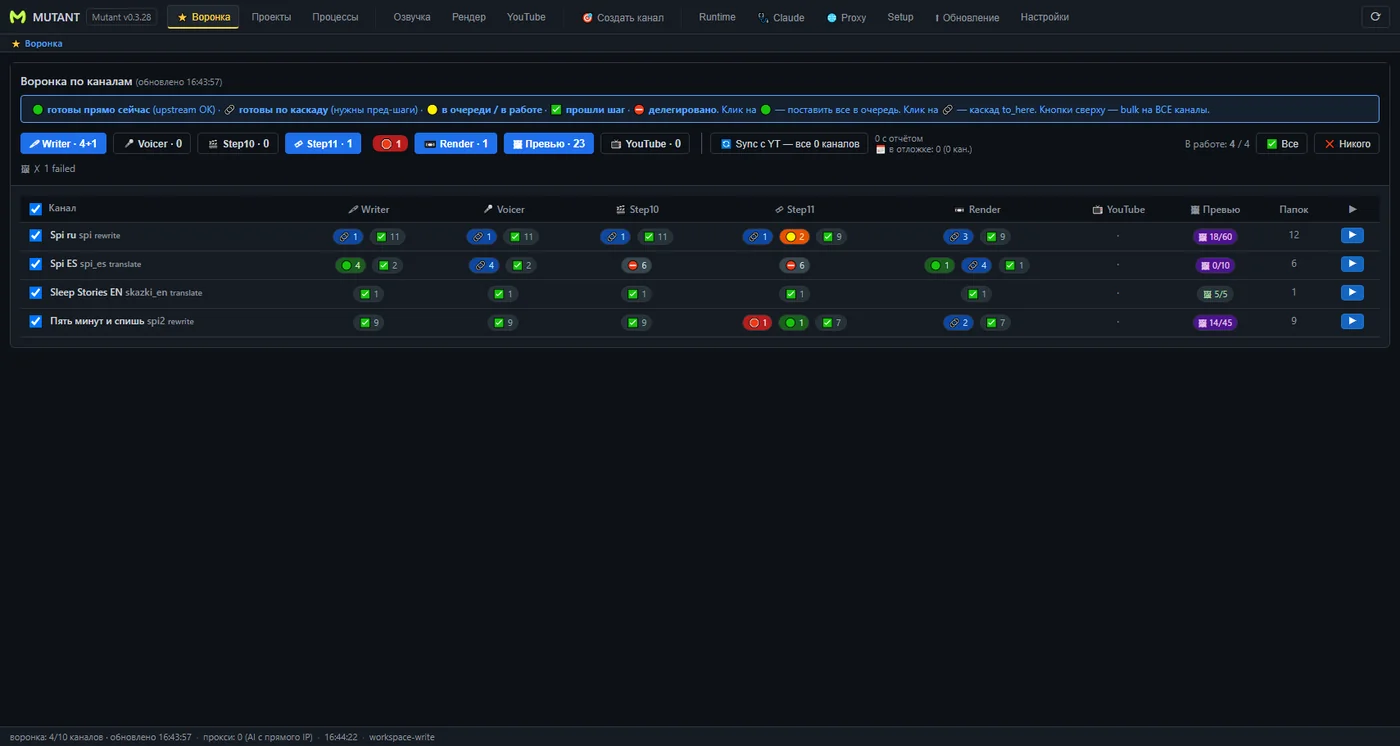This screenshot has width=1400, height=746.
Task: Open the YouTube tab in top navigation
Action: coord(526,17)
